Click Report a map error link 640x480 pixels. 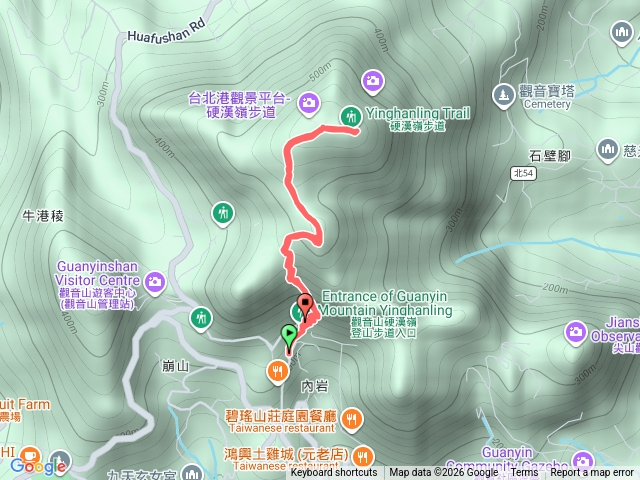(x=591, y=473)
